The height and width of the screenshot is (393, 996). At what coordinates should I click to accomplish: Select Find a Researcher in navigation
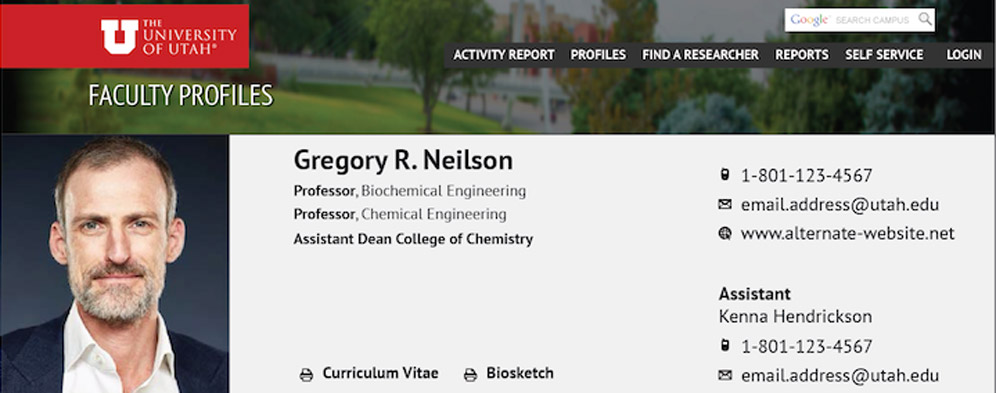click(700, 55)
